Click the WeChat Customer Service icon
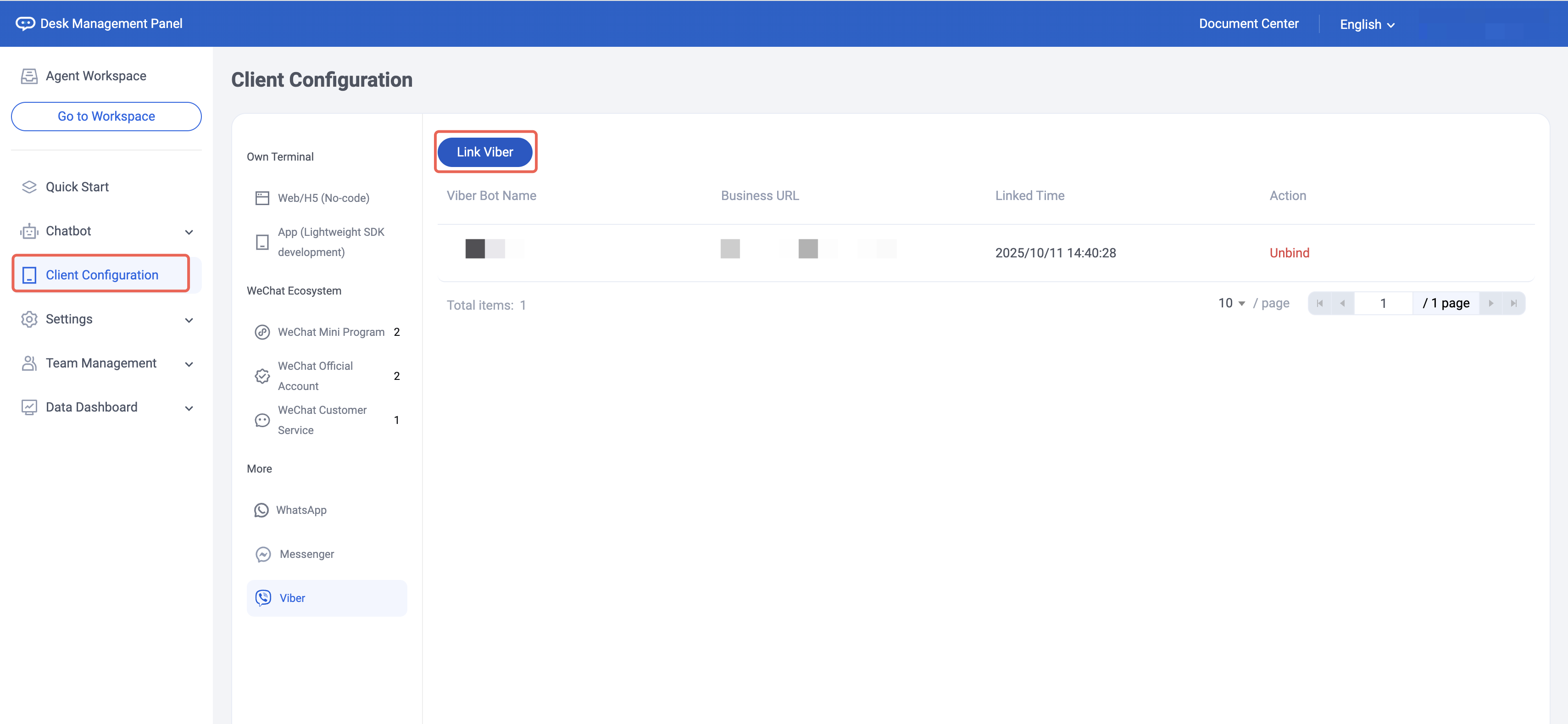The image size is (1568, 724). click(x=262, y=420)
